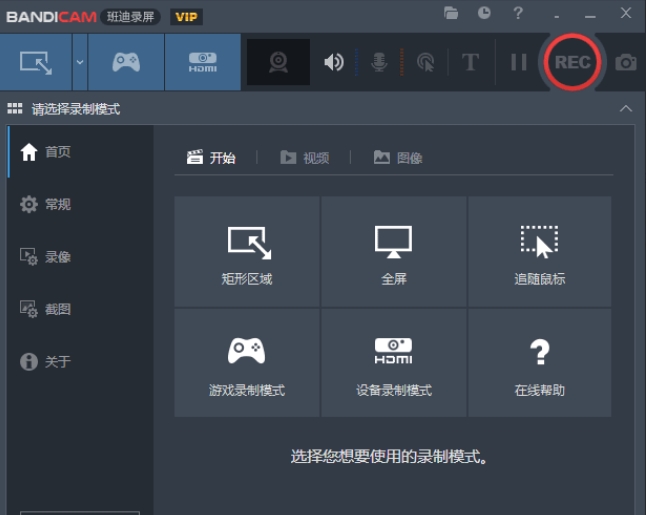Screen dimensions: 646x515
Task: Choose the 设备录制模式 tile
Action: point(393,363)
